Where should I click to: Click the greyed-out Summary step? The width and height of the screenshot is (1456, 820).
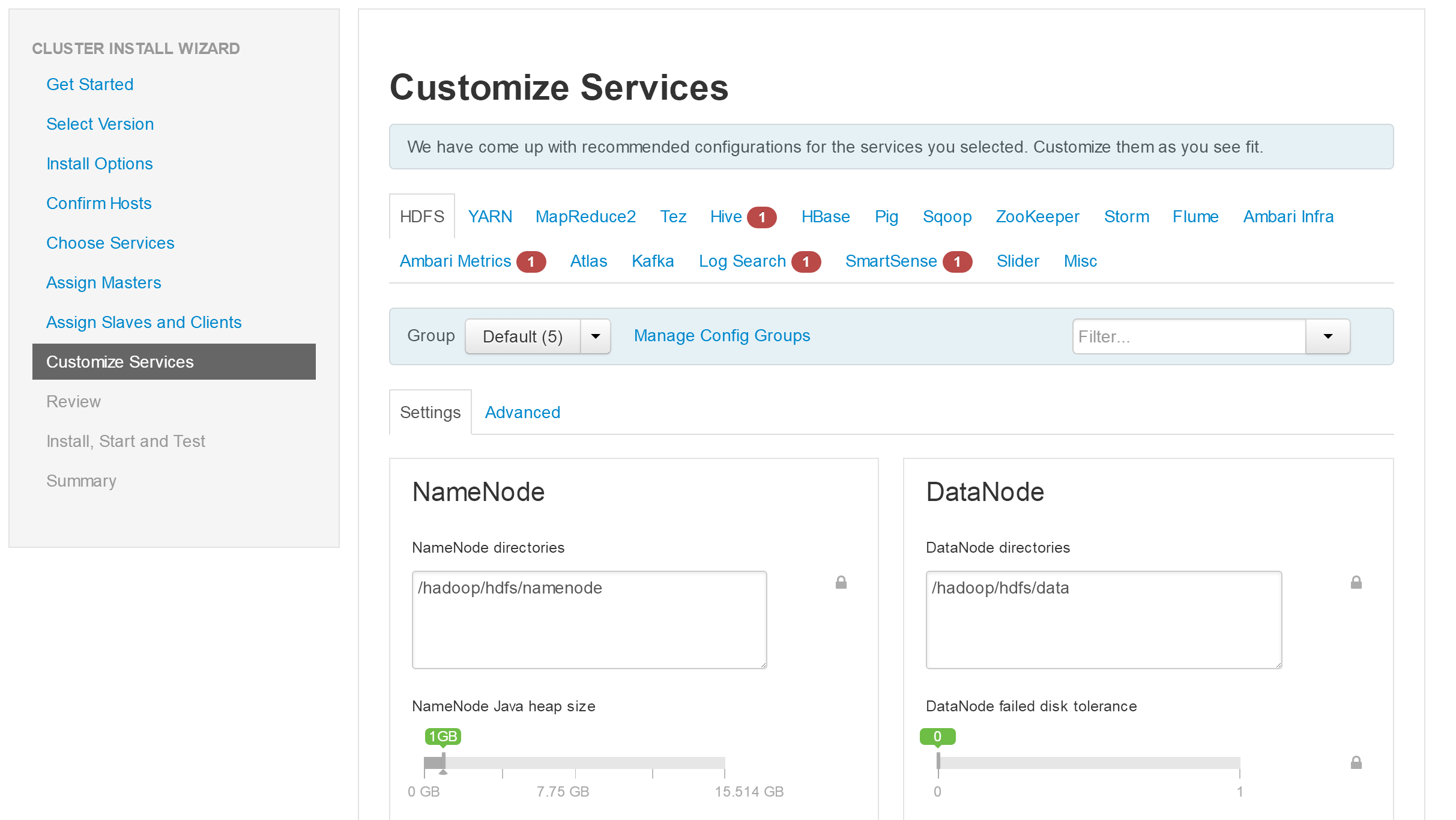click(x=82, y=481)
